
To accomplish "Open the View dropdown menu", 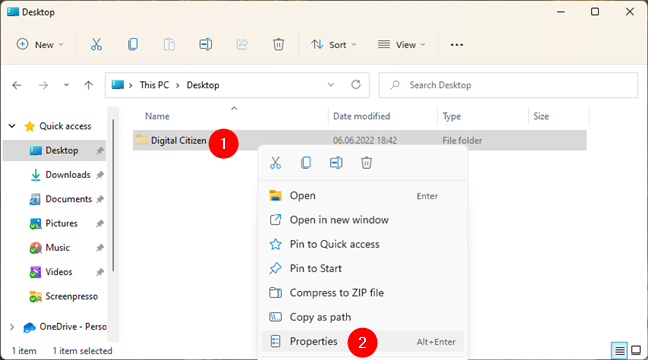I will (x=401, y=44).
